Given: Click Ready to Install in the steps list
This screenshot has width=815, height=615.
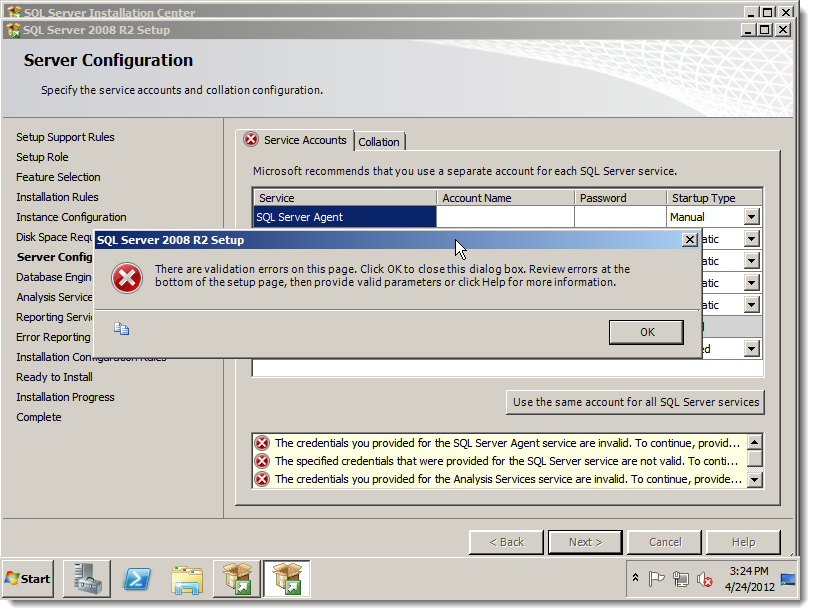Looking at the screenshot, I should pyautogui.click(x=54, y=377).
